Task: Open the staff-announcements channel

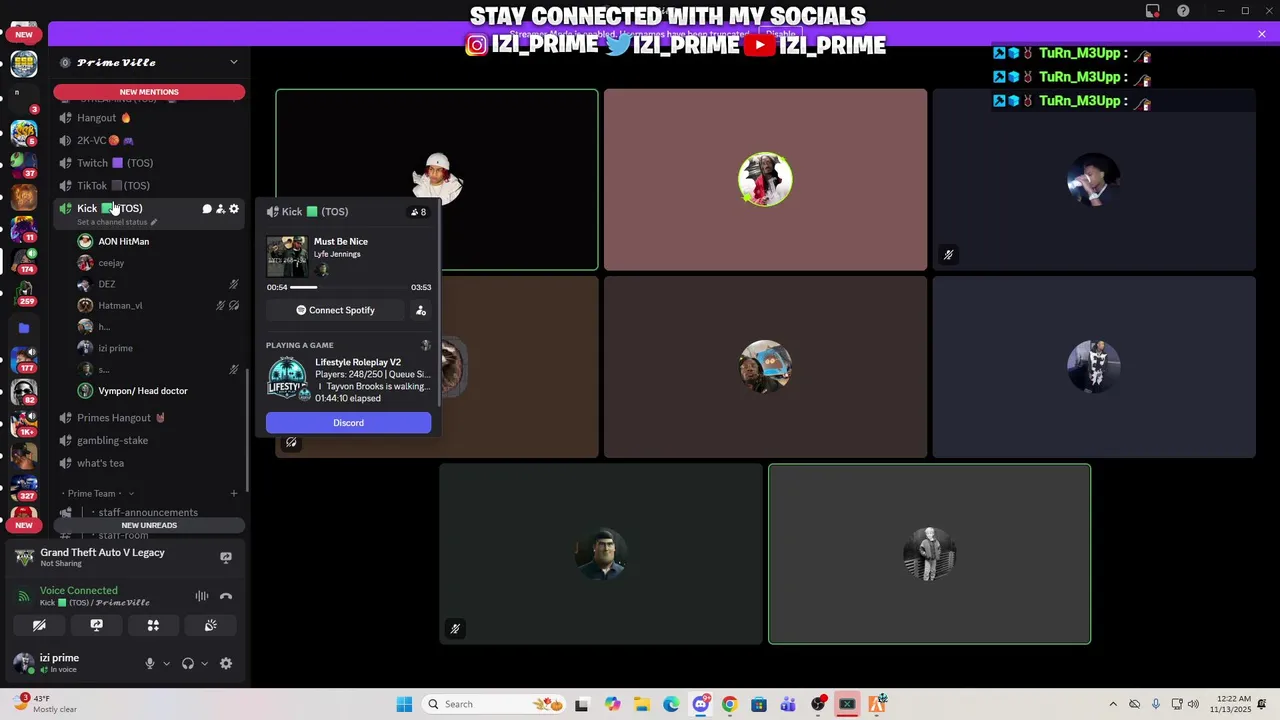Action: (x=148, y=513)
